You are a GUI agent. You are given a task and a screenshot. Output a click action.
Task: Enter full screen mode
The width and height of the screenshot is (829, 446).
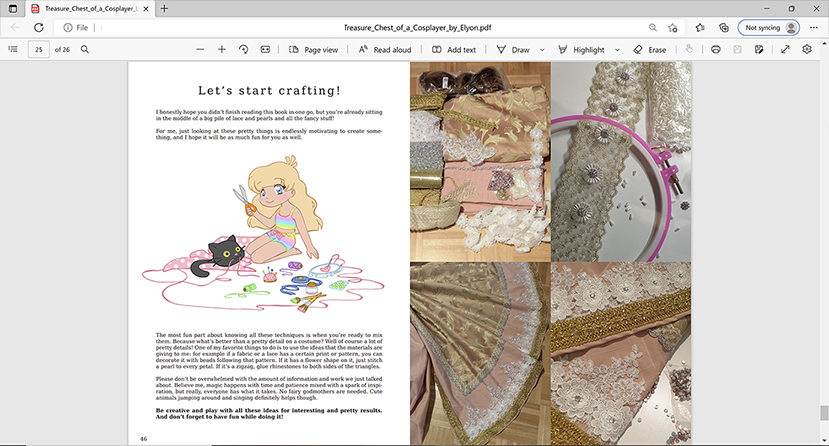(x=785, y=49)
